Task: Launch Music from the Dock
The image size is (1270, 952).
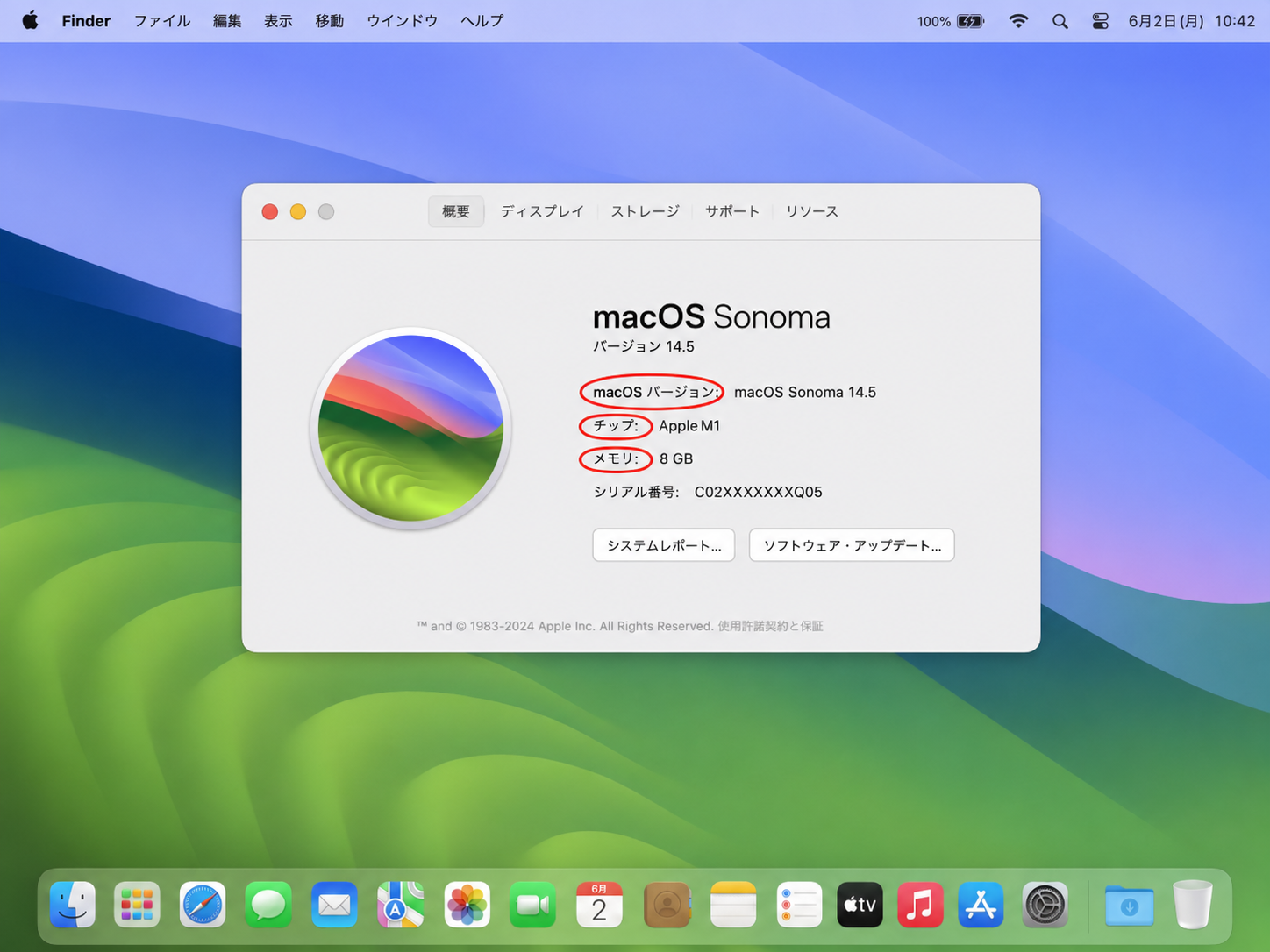Action: (920, 905)
